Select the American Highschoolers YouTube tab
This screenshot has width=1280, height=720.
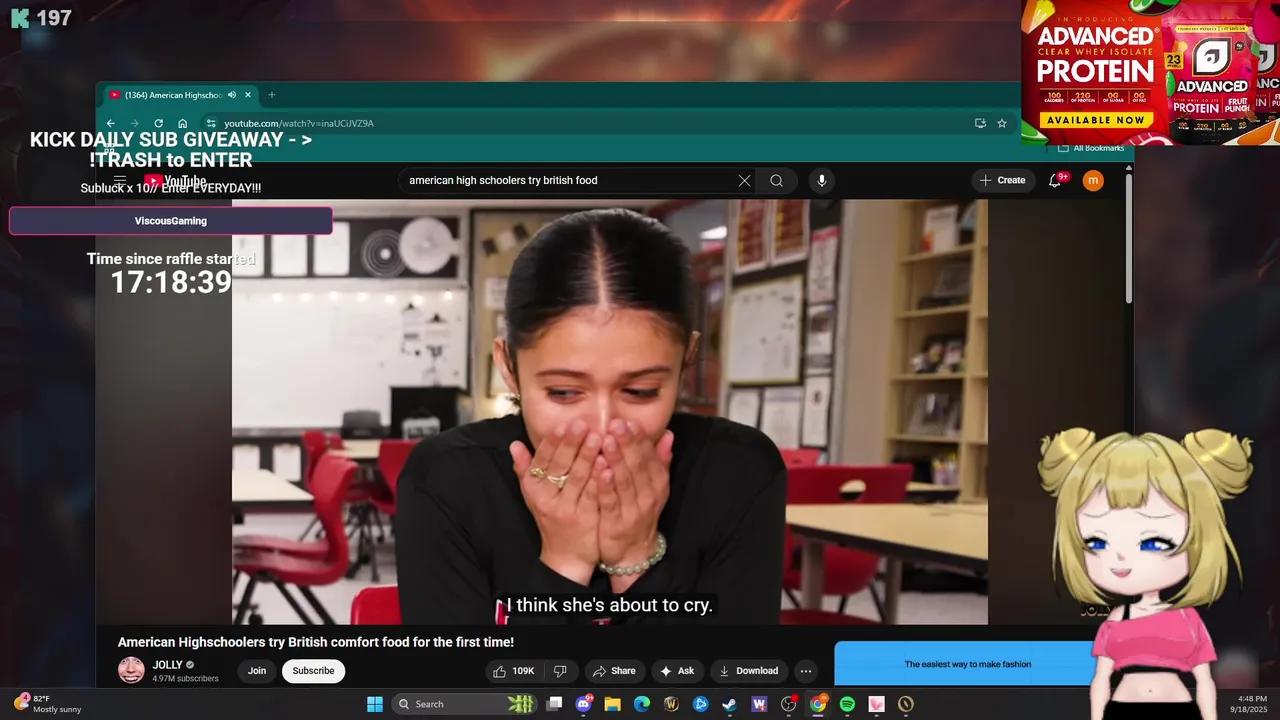[178, 95]
